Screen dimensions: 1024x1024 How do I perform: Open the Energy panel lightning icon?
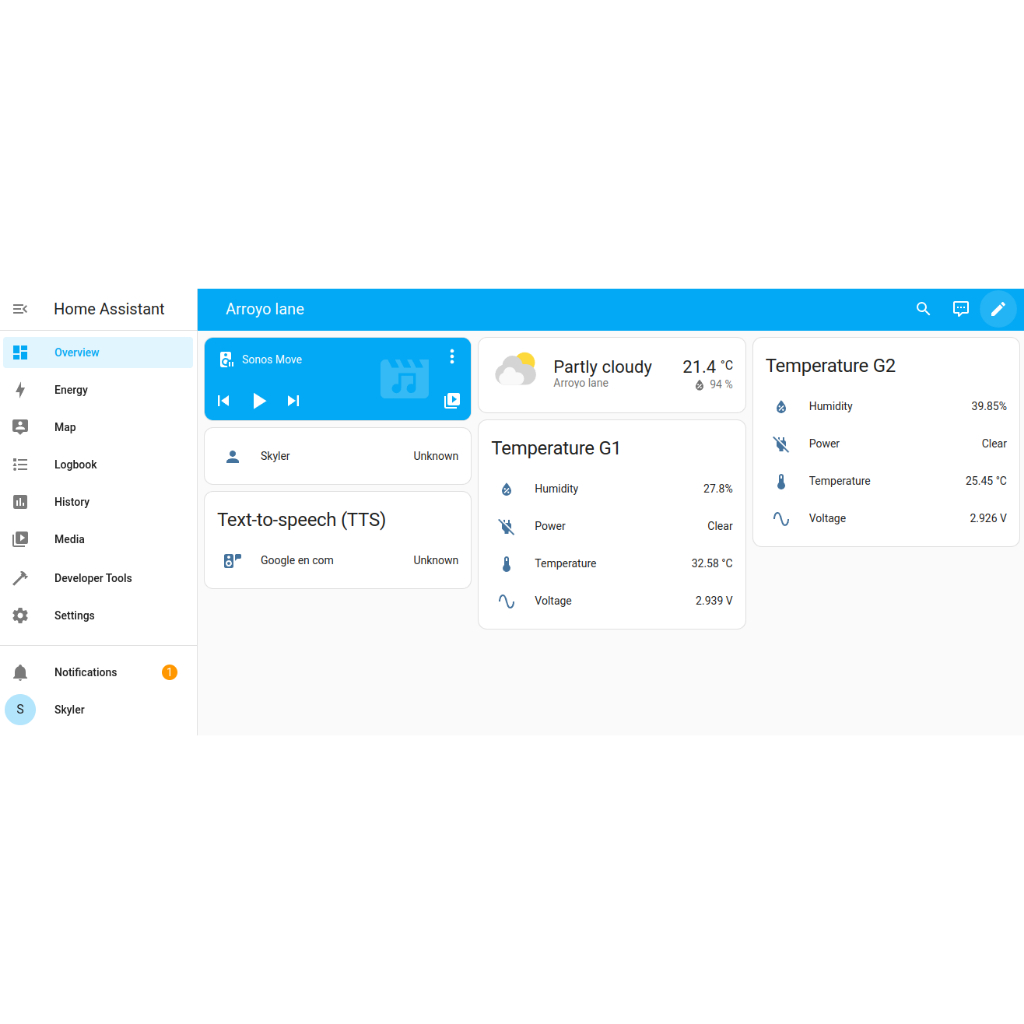(20, 389)
